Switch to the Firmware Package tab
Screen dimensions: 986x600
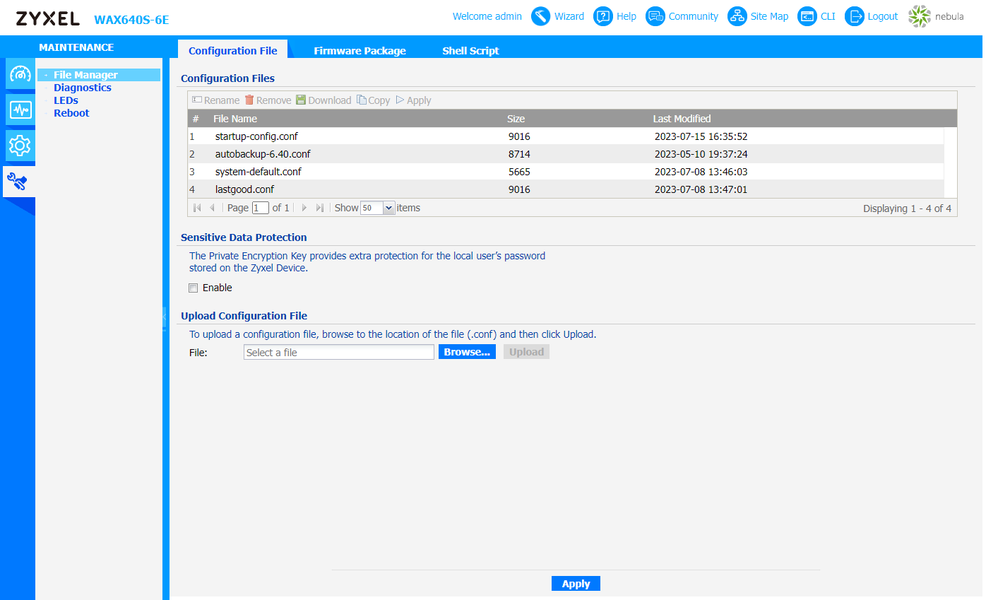coord(360,50)
